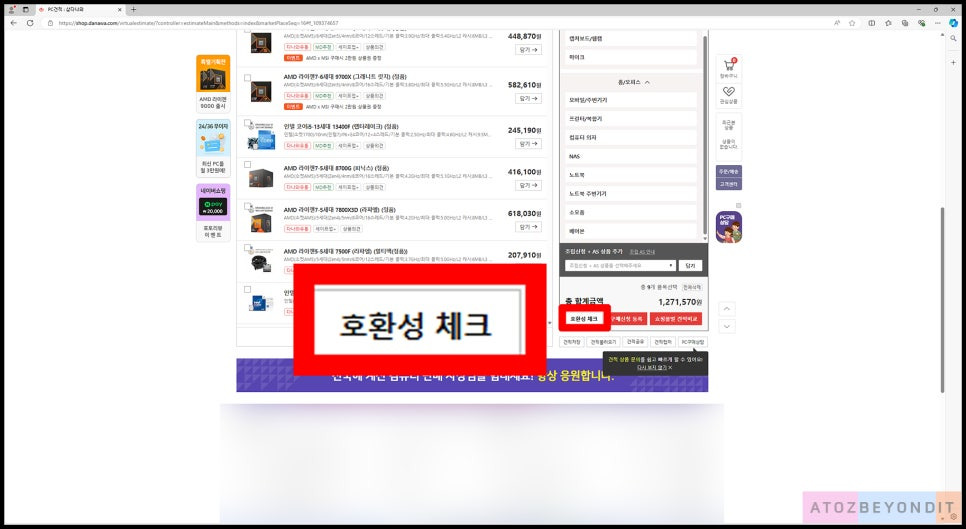The image size is (966, 529).
Task: Select 소모품 category
Action: point(631,212)
